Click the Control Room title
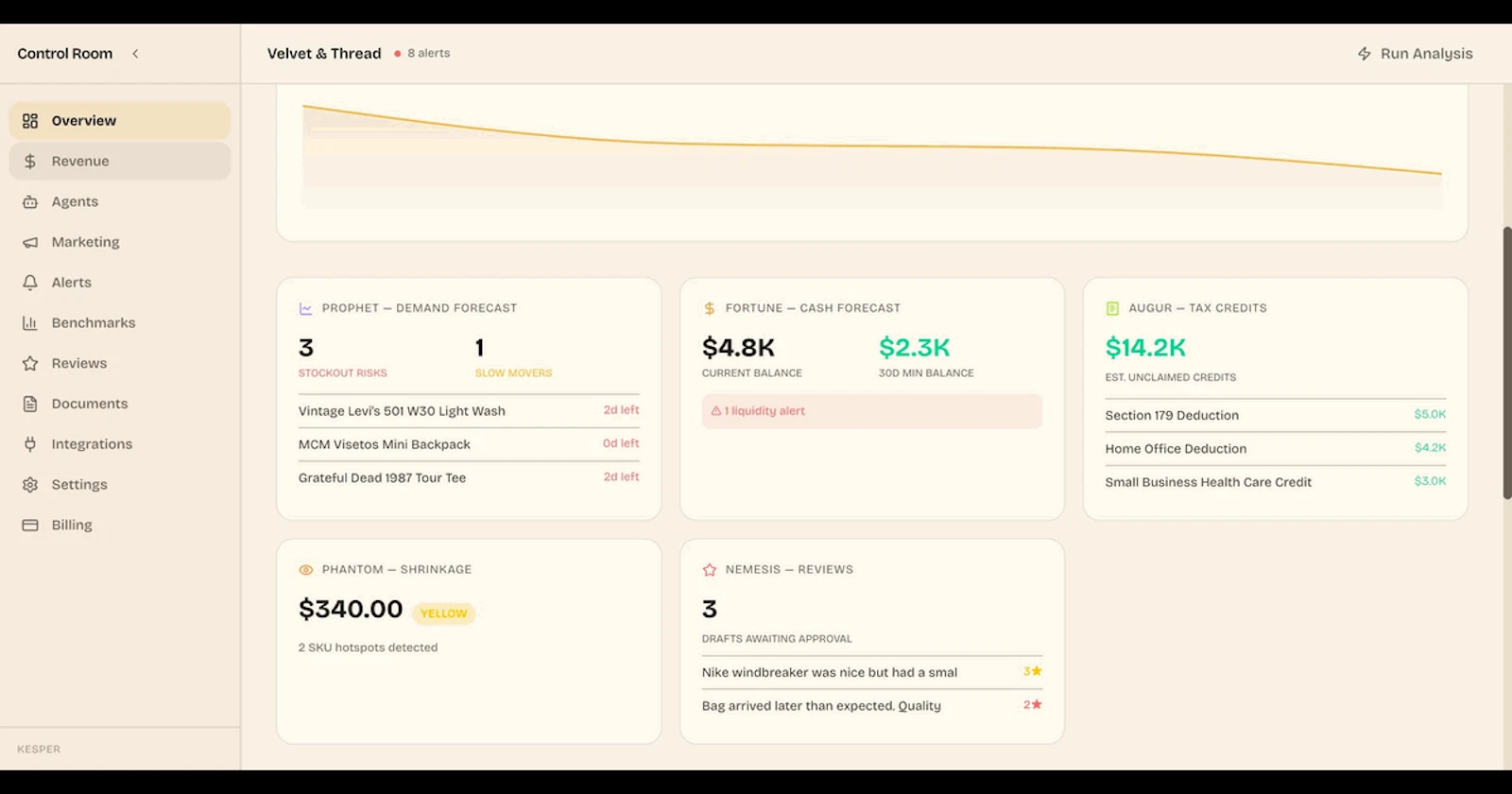1512x794 pixels. pos(65,54)
